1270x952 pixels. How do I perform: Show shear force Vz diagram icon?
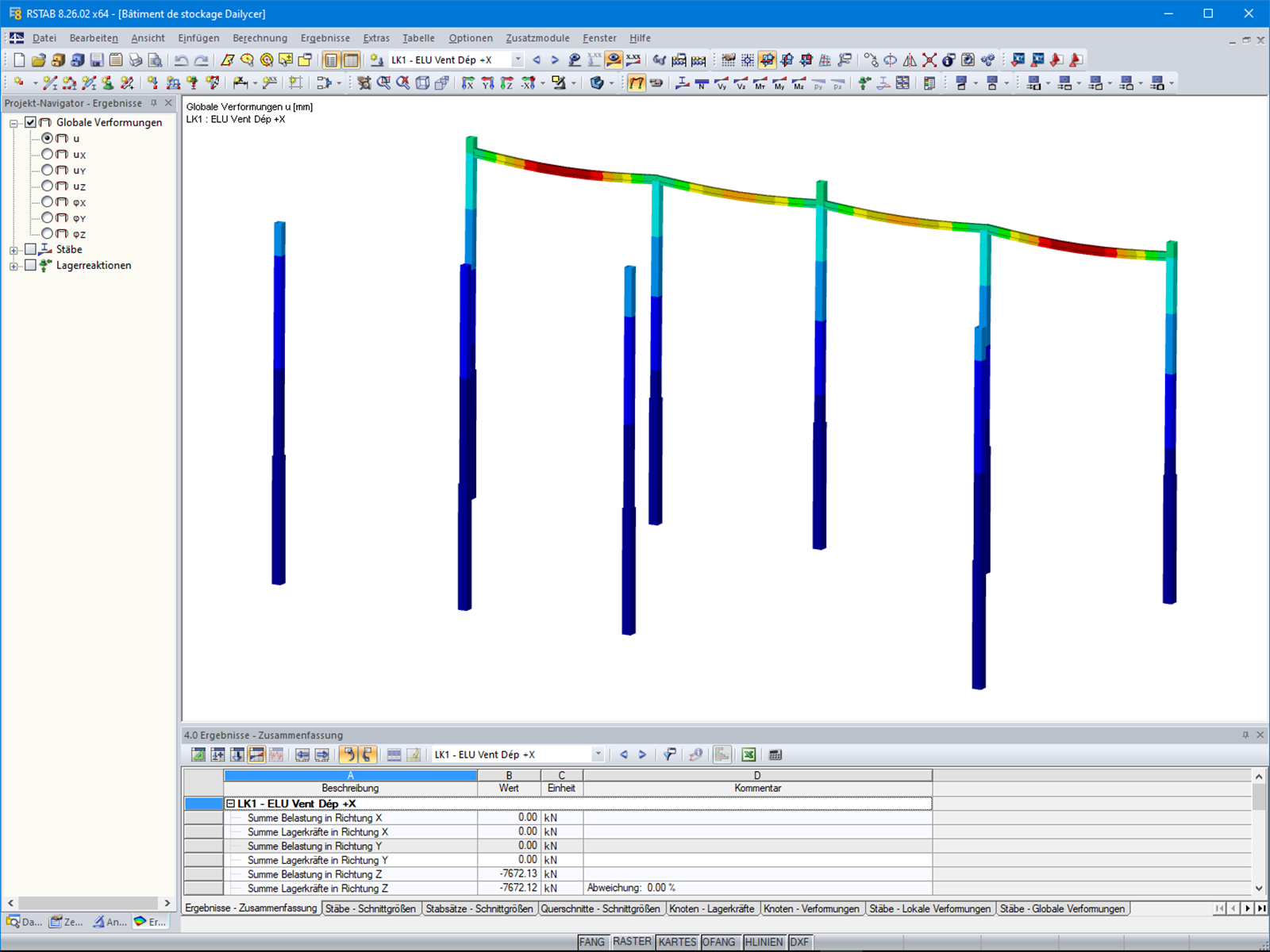click(741, 83)
